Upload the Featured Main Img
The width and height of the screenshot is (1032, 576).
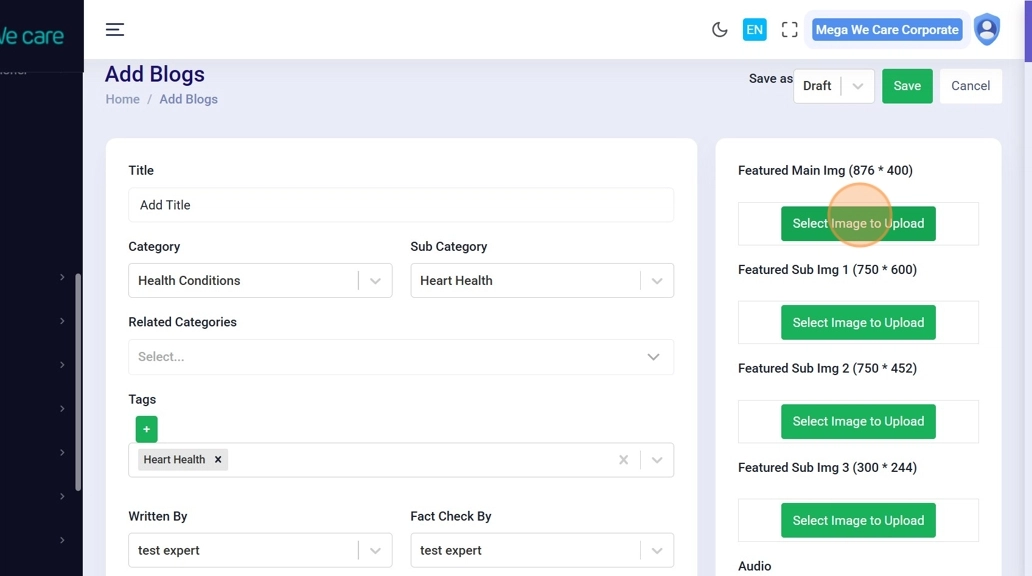(x=858, y=224)
